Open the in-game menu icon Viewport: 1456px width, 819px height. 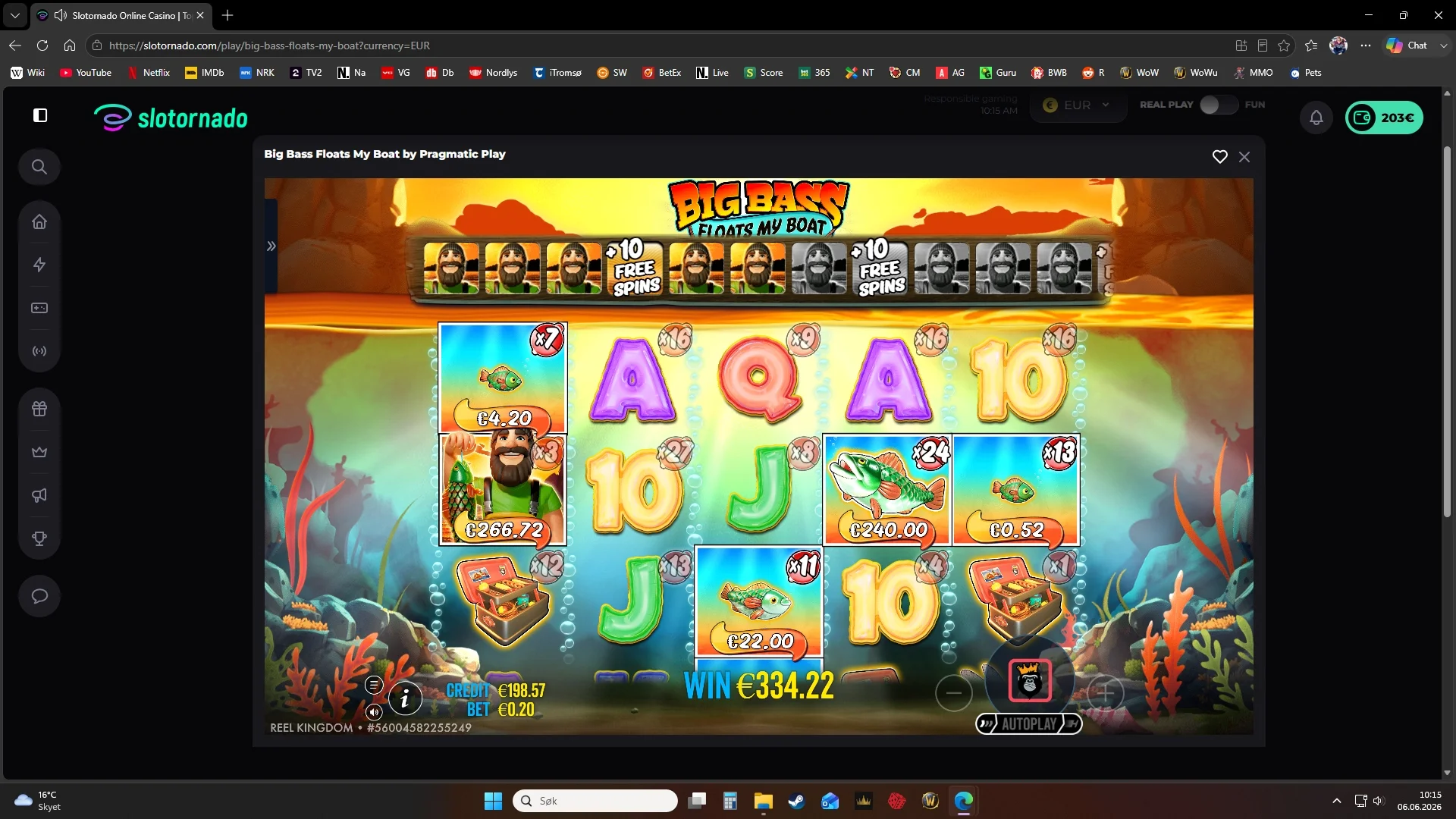(373, 685)
